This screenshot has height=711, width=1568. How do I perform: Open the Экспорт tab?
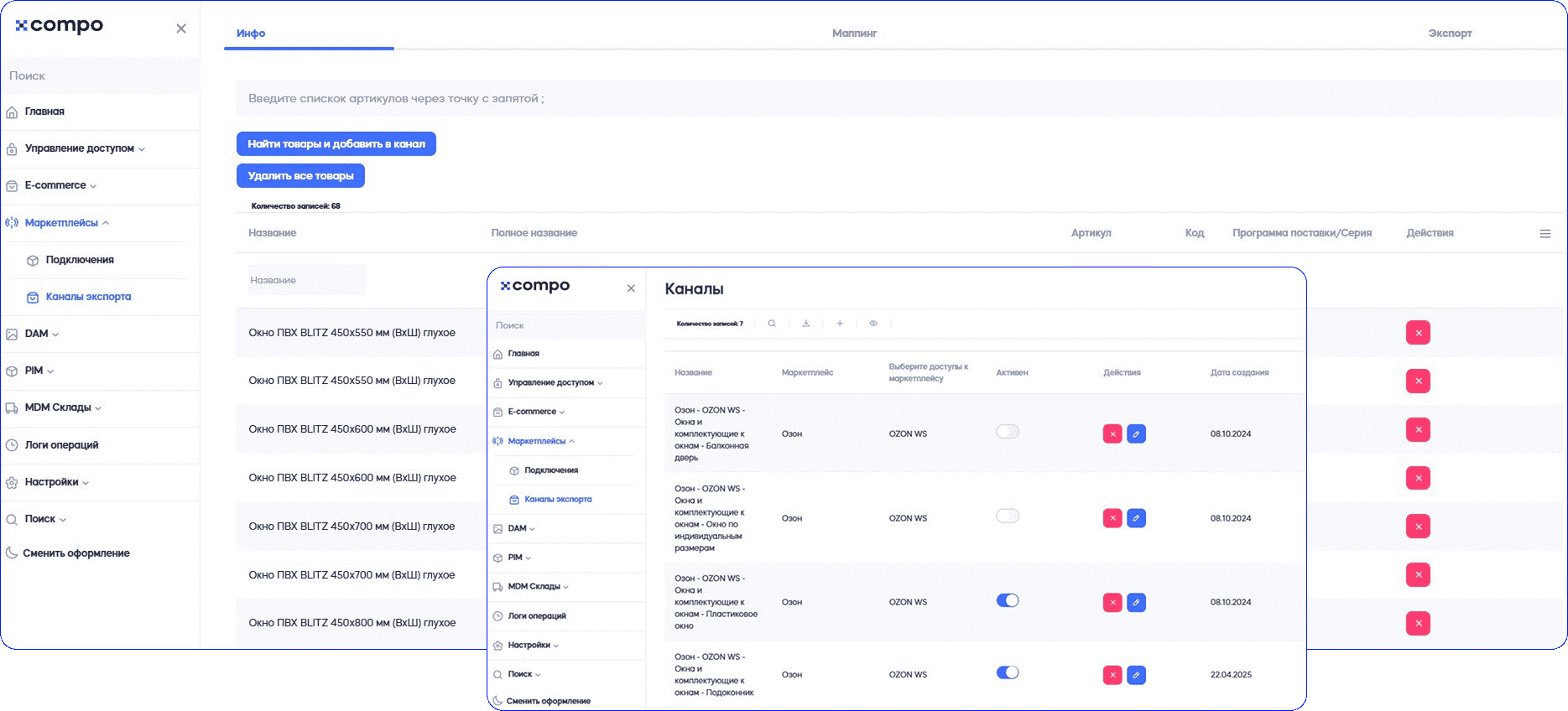(x=1450, y=34)
